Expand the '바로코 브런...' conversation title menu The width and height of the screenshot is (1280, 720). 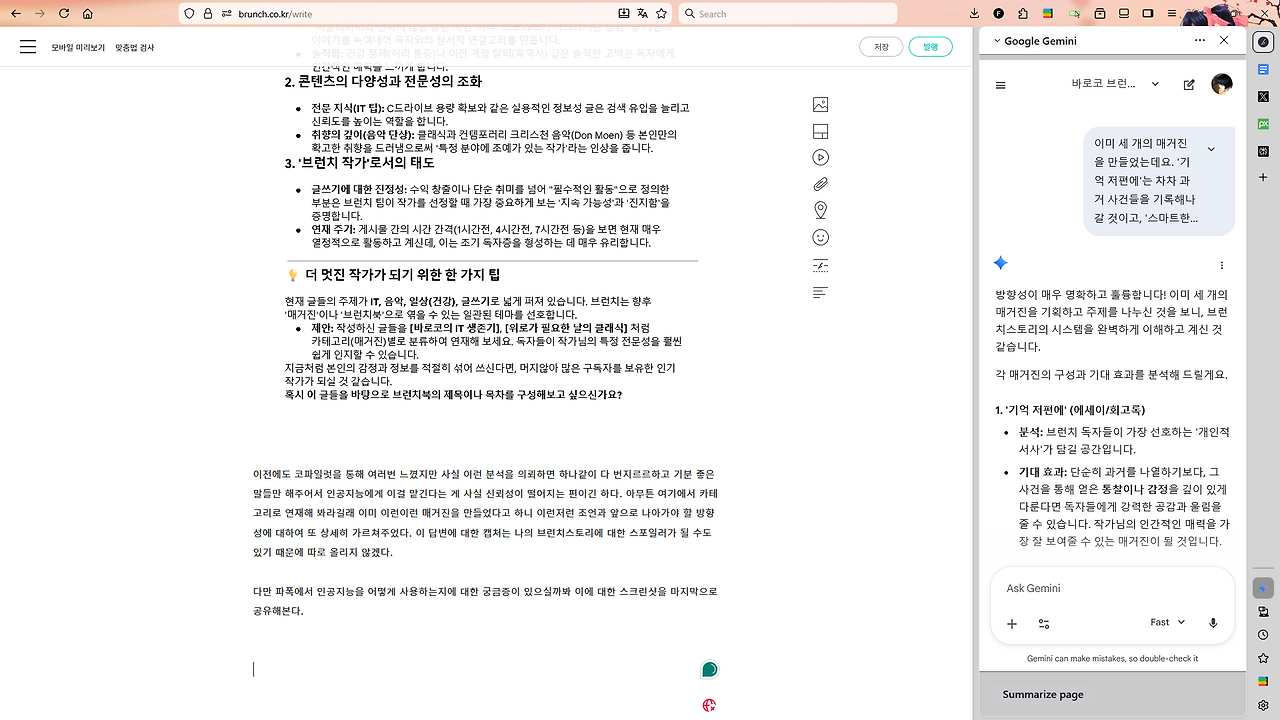point(1155,84)
